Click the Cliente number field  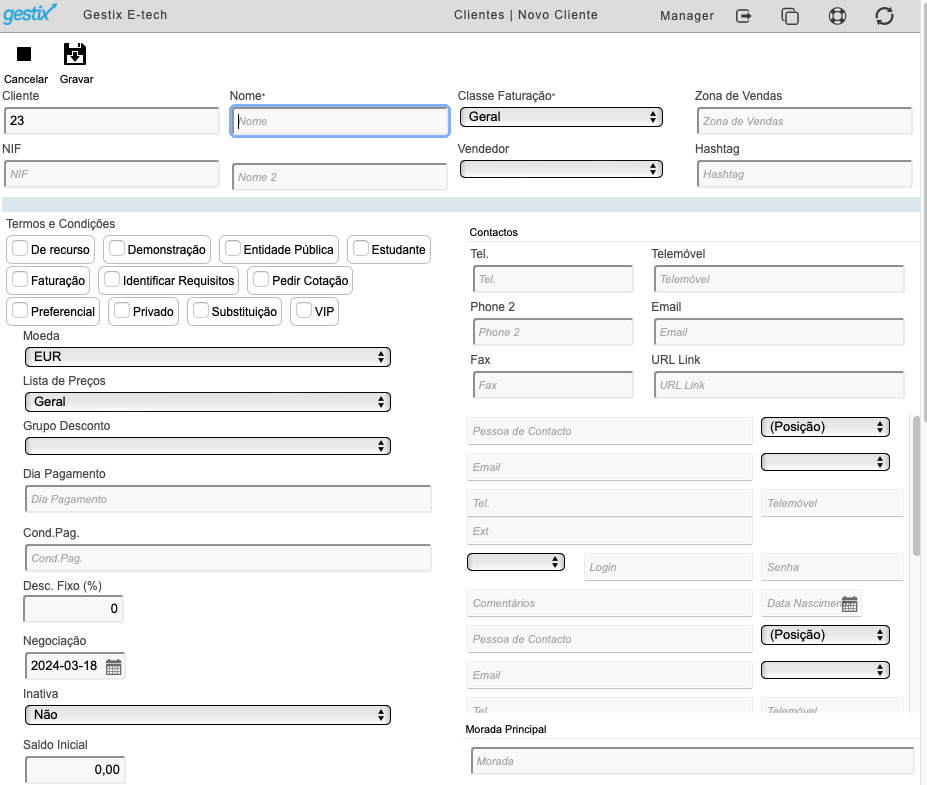112,121
